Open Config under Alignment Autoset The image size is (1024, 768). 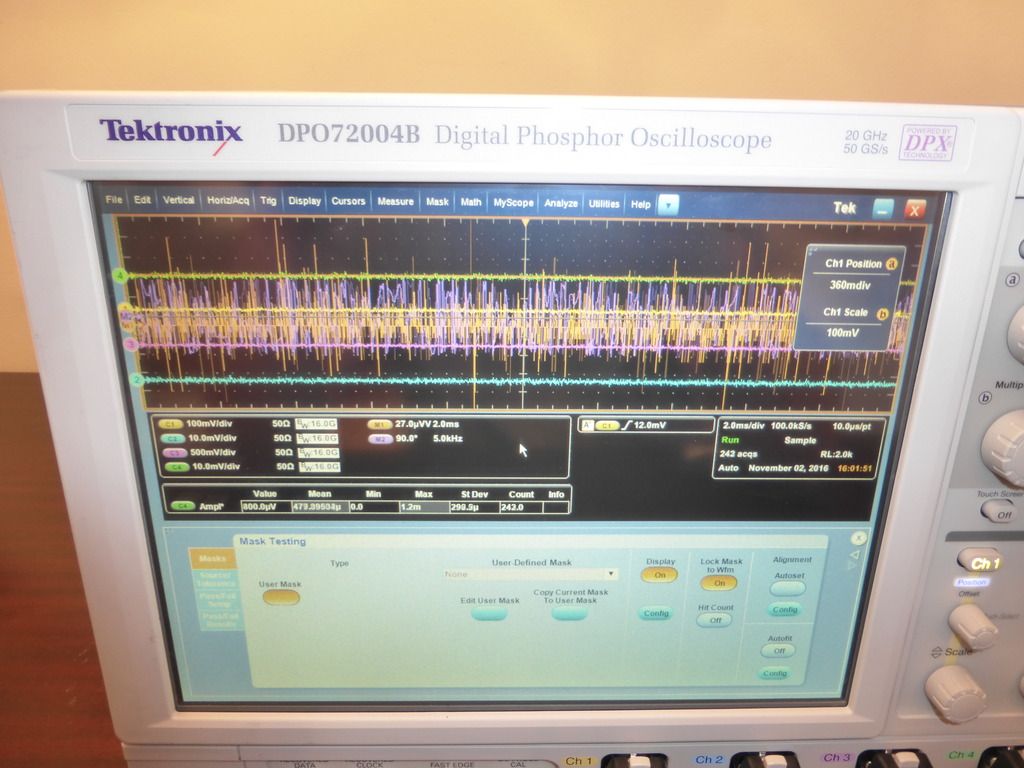(x=785, y=610)
